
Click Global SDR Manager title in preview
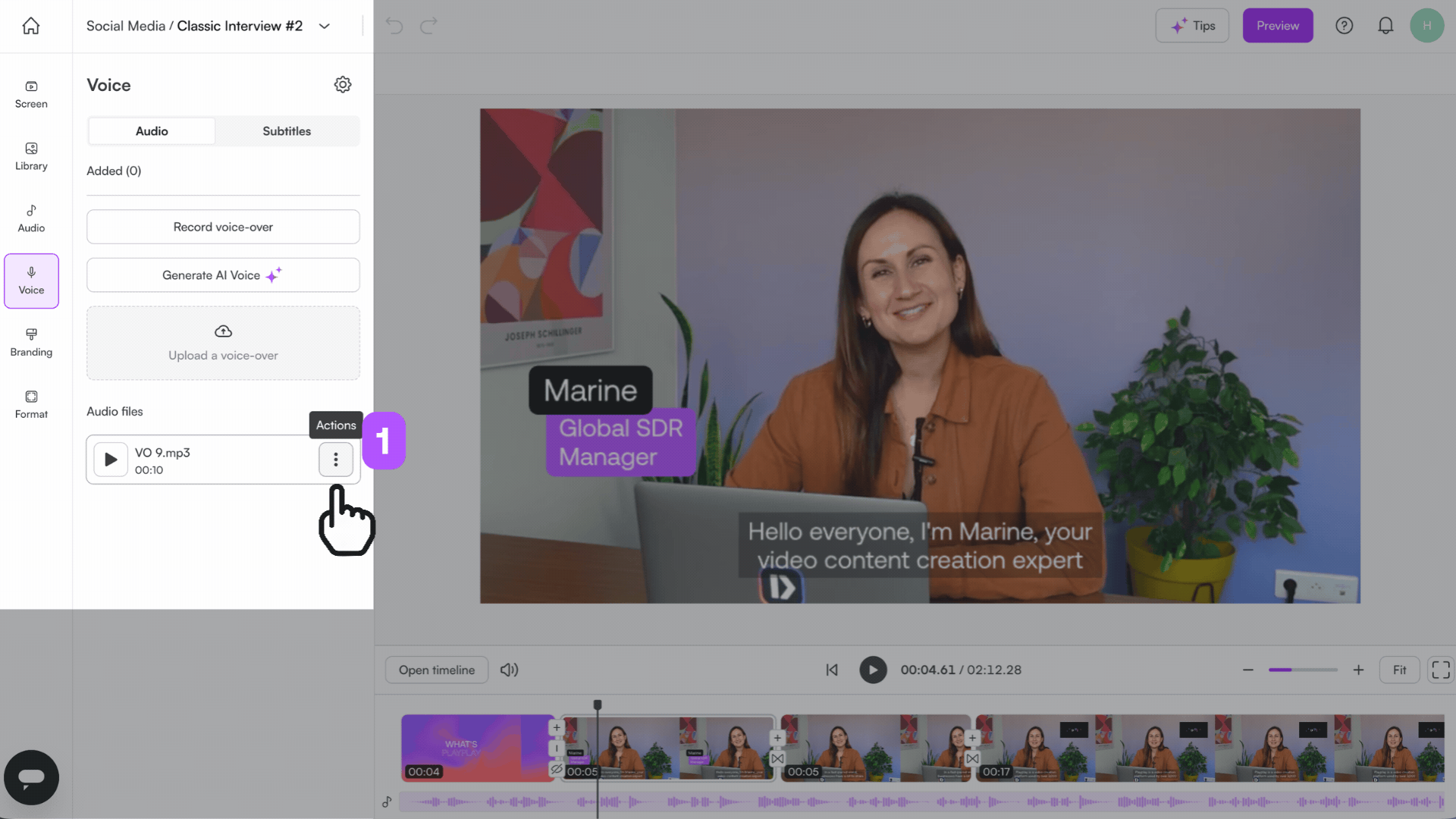[621, 443]
